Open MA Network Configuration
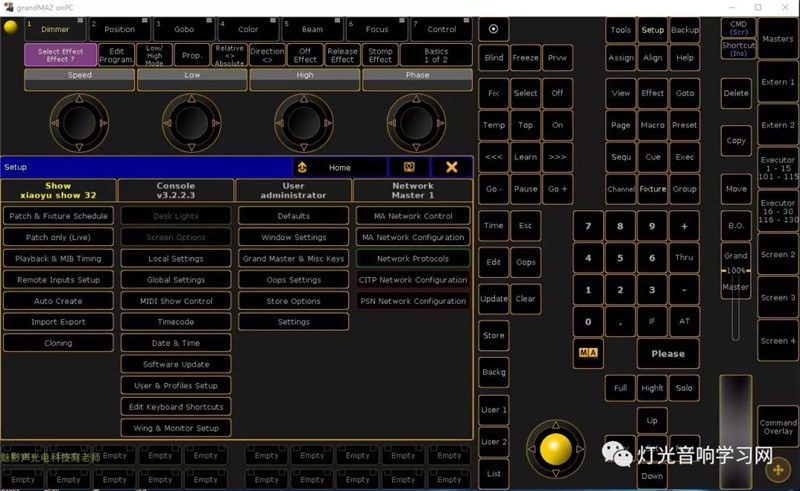 click(x=413, y=237)
